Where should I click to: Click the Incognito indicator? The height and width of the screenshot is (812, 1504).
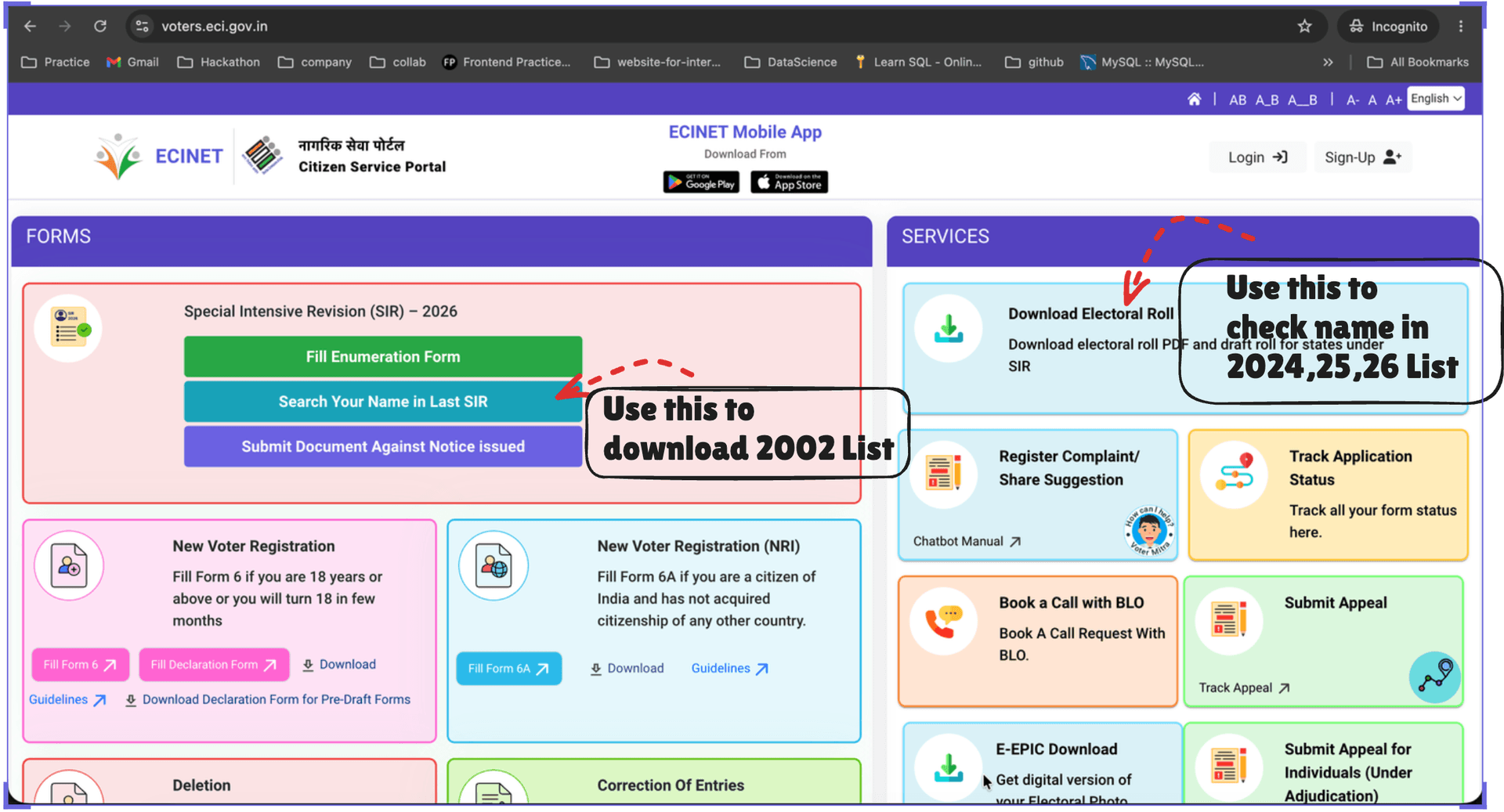(x=1388, y=26)
